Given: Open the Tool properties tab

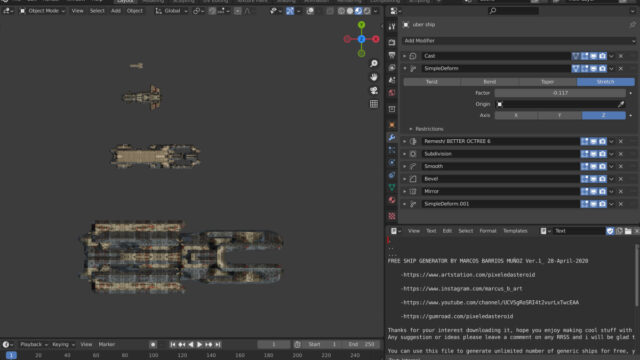Looking at the screenshot, I should 392,27.
